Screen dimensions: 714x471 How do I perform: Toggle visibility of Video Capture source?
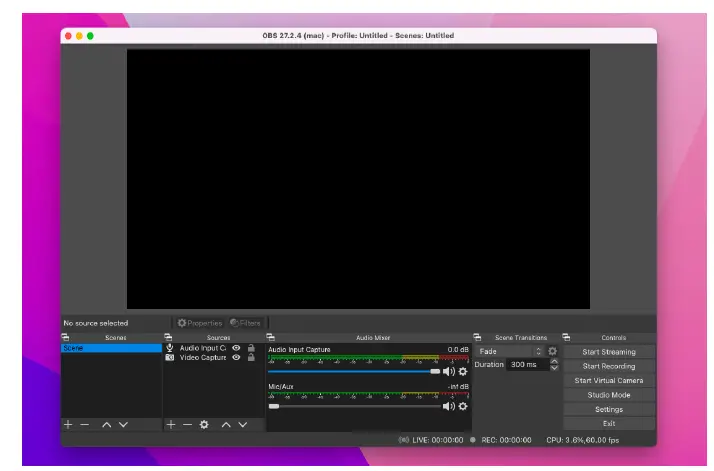(237, 357)
